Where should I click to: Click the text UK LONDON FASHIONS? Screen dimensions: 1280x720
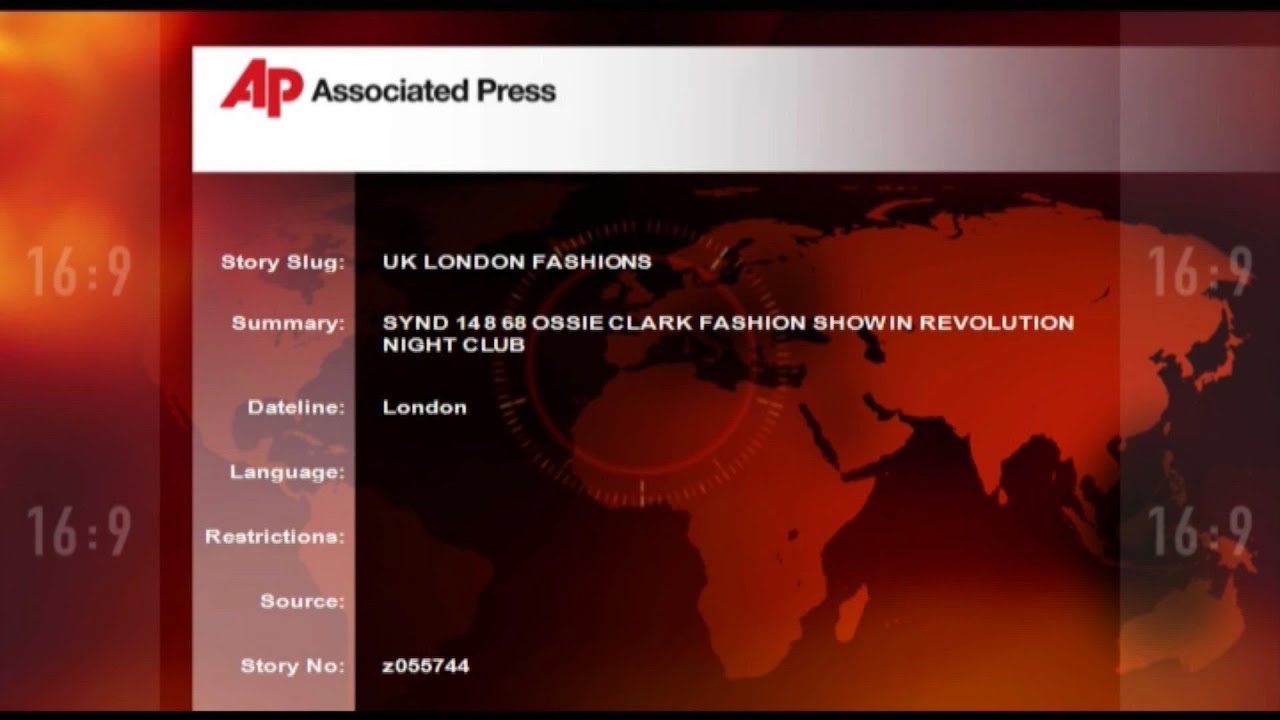(517, 262)
